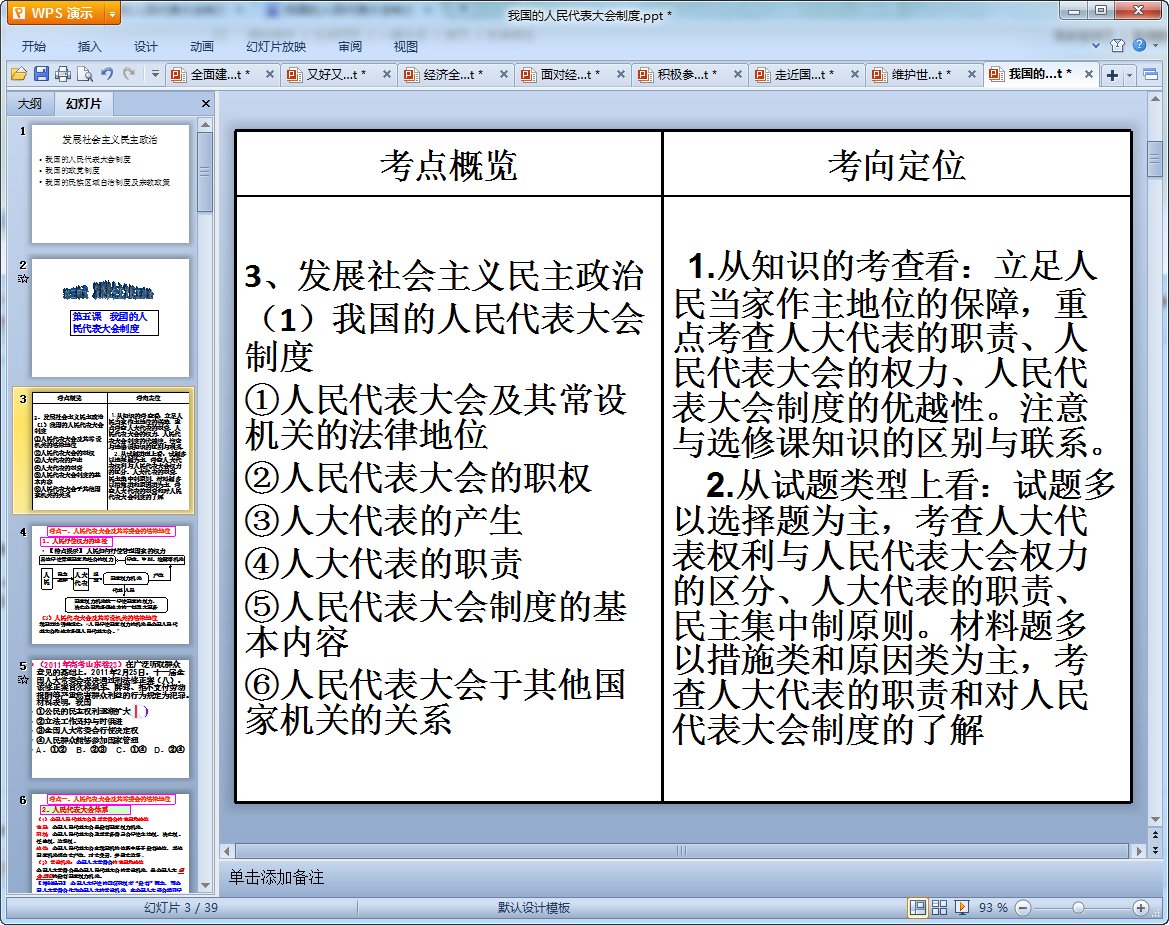Click the 93 % zoom level
Screen dimensions: 1169x925
coord(993,908)
